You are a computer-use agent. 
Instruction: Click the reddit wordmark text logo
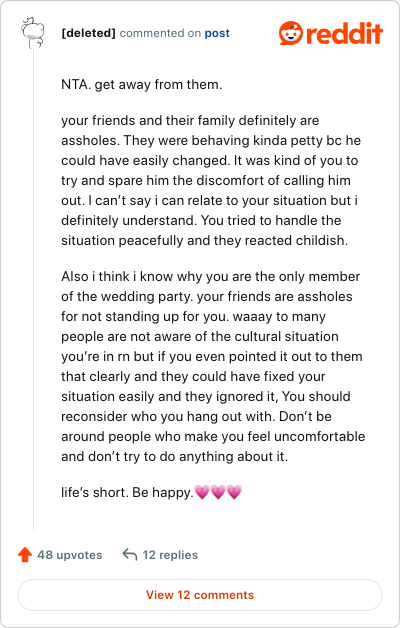[344, 33]
